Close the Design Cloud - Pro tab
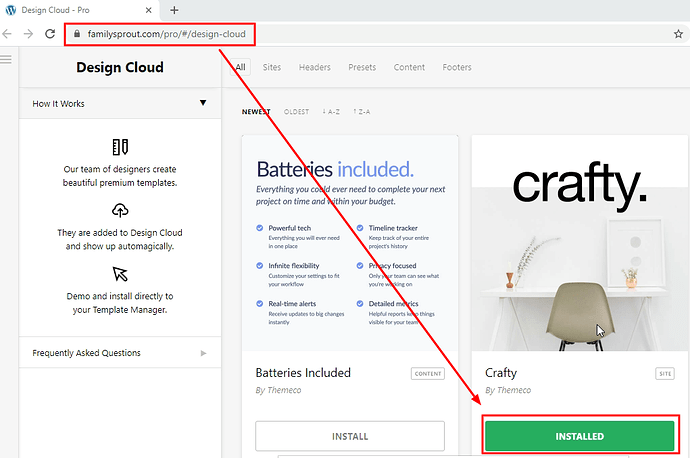This screenshot has height=458, width=690. (149, 10)
